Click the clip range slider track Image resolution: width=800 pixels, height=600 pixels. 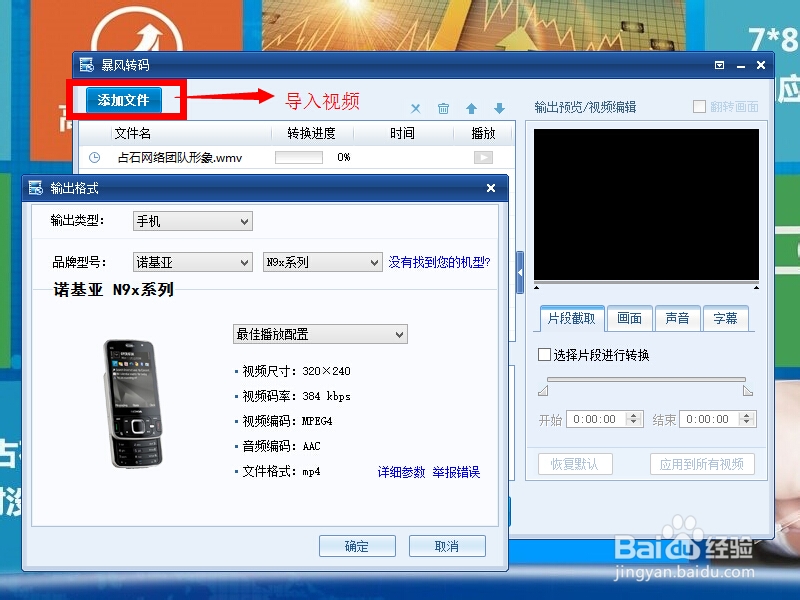646,380
